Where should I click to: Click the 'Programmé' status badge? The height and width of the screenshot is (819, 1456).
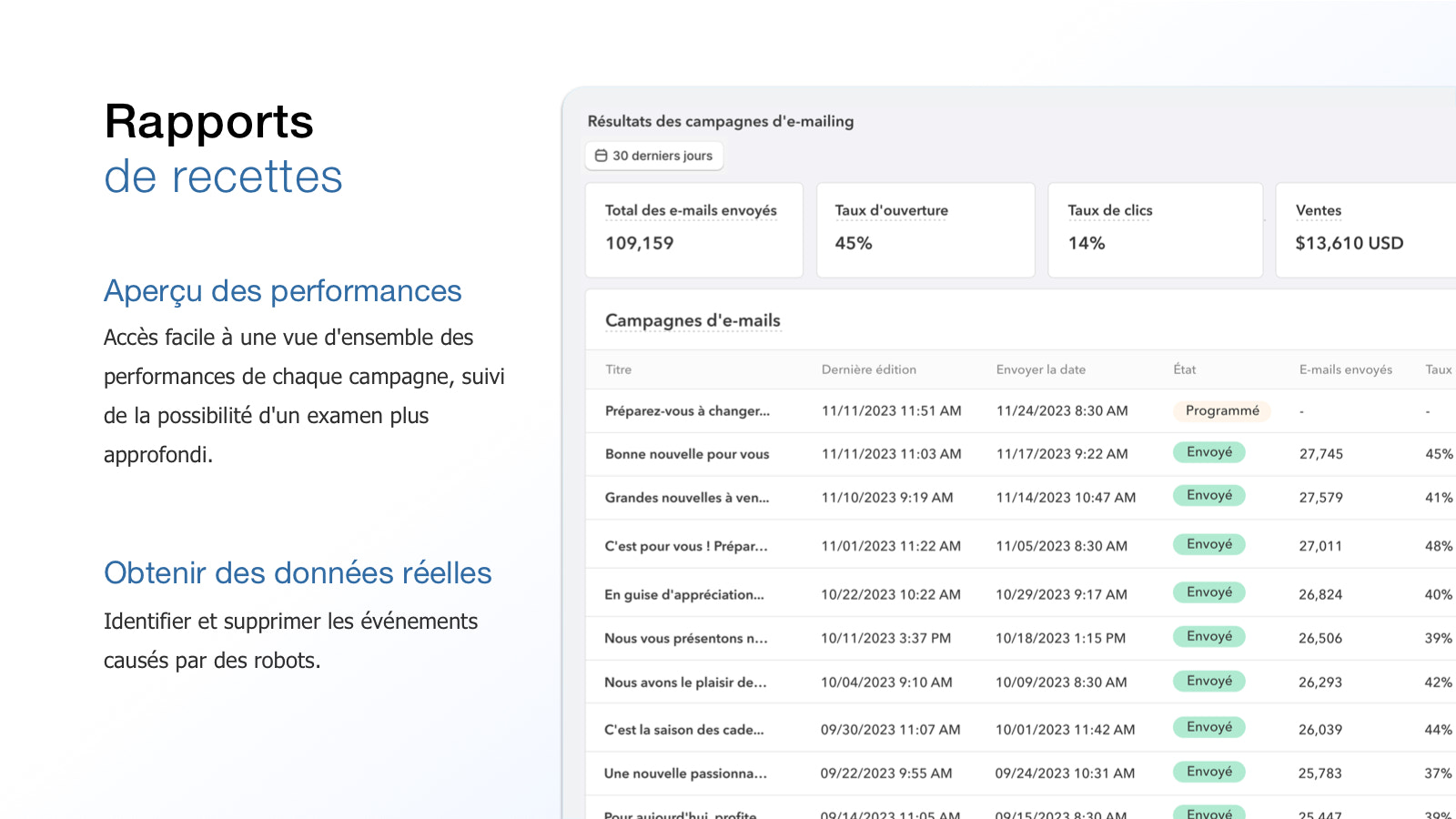1222,410
